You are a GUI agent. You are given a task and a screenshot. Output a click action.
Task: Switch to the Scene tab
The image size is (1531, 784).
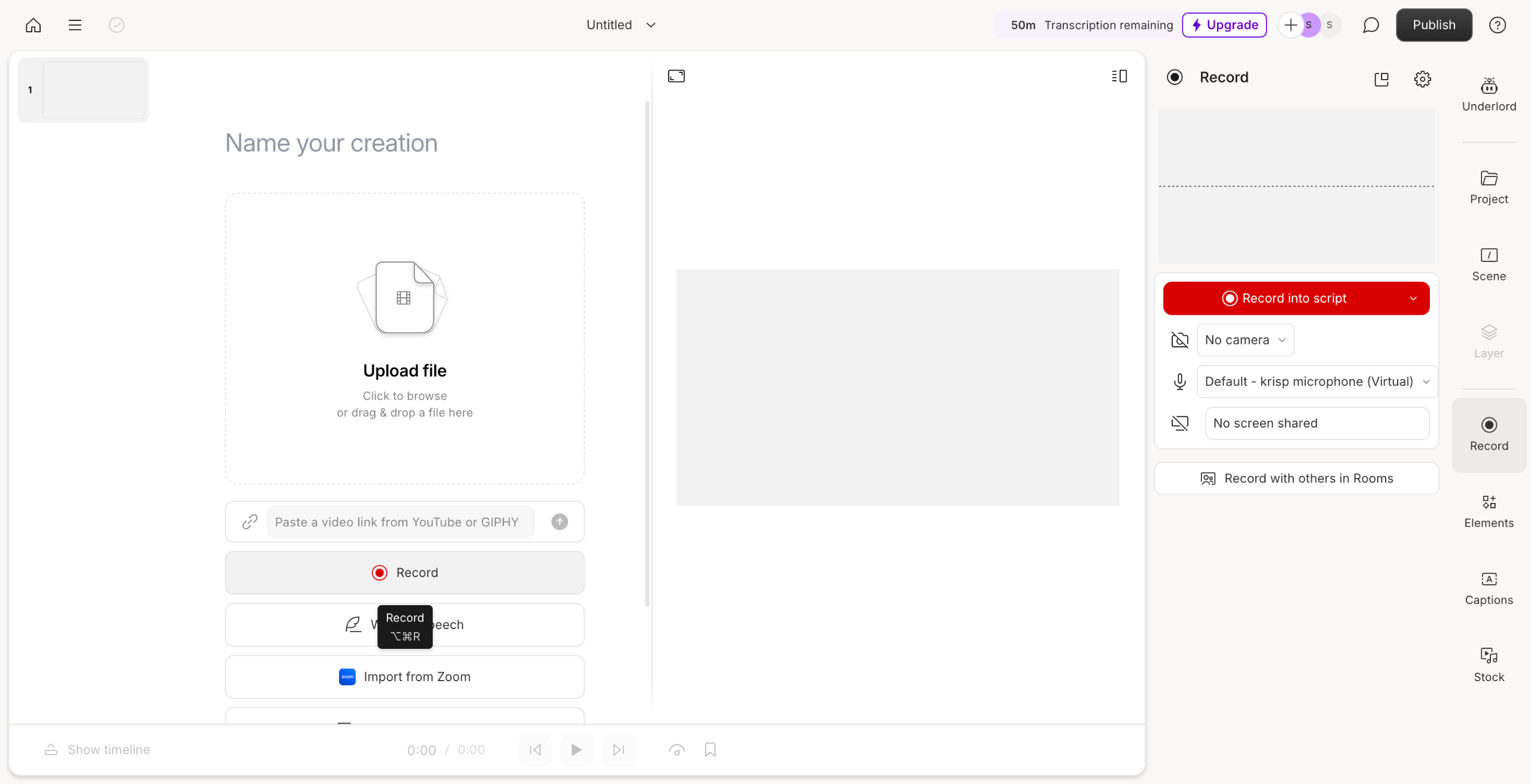pyautogui.click(x=1489, y=264)
